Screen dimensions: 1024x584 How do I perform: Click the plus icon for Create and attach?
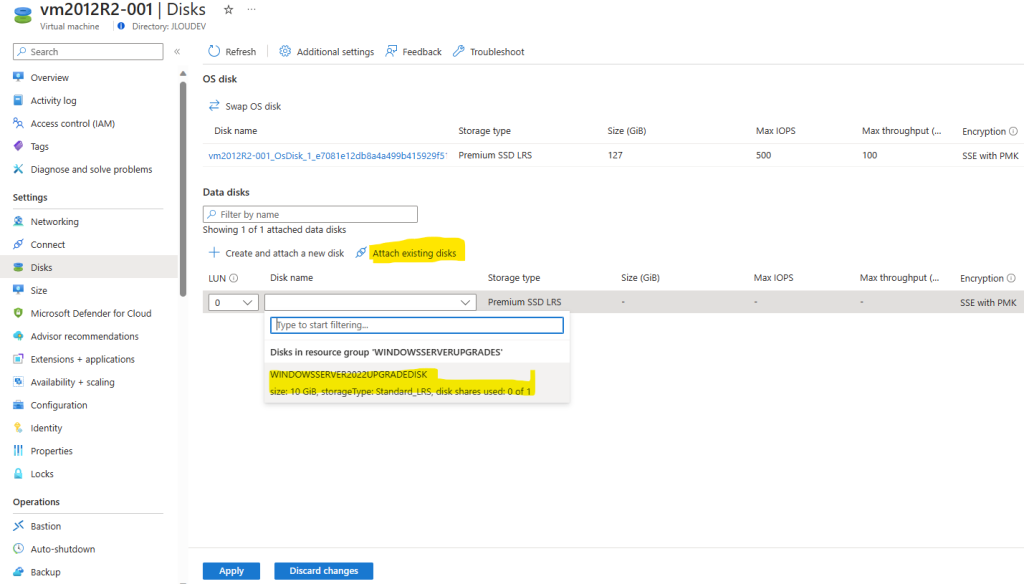214,252
